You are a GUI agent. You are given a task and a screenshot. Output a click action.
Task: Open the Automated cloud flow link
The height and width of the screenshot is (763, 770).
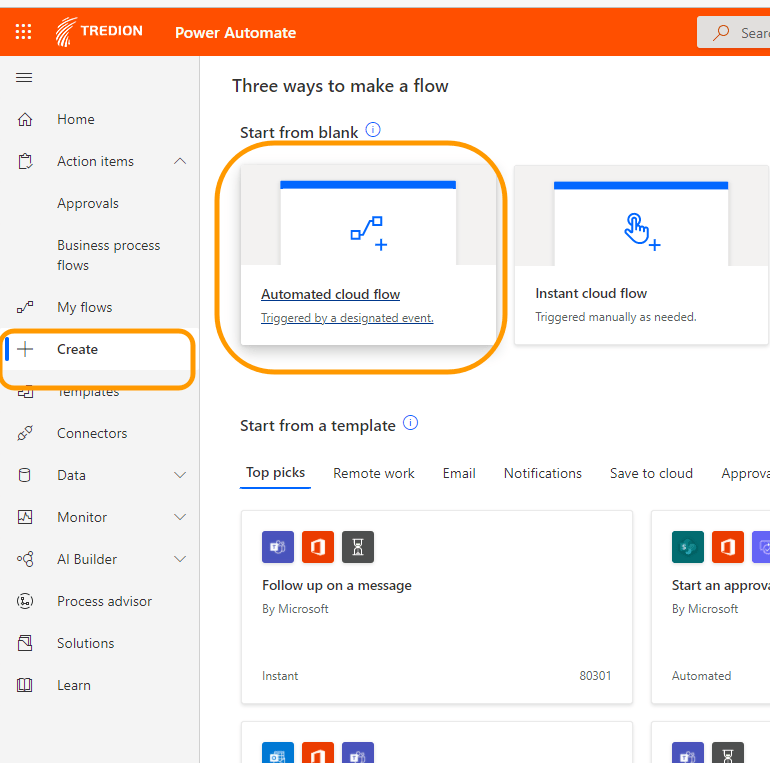coord(330,295)
